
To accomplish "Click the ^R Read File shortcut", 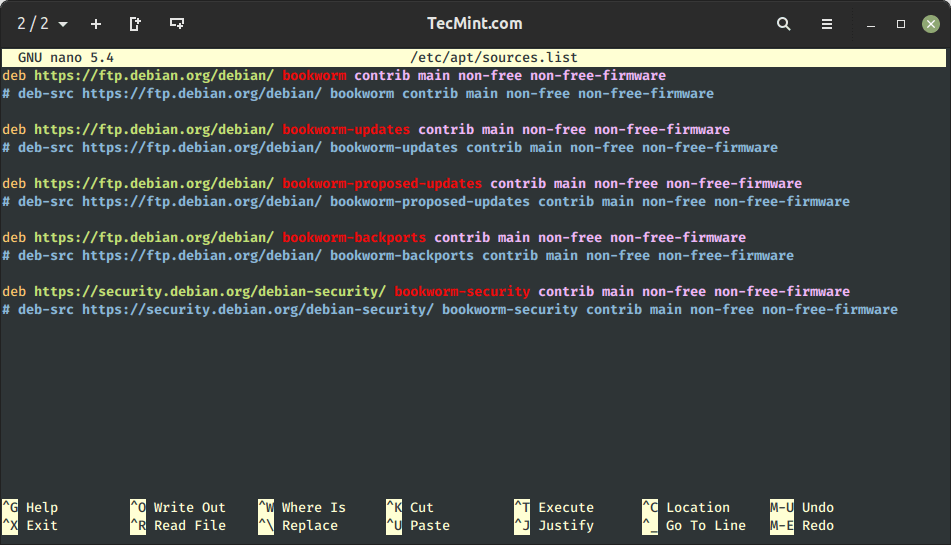I will point(178,526).
